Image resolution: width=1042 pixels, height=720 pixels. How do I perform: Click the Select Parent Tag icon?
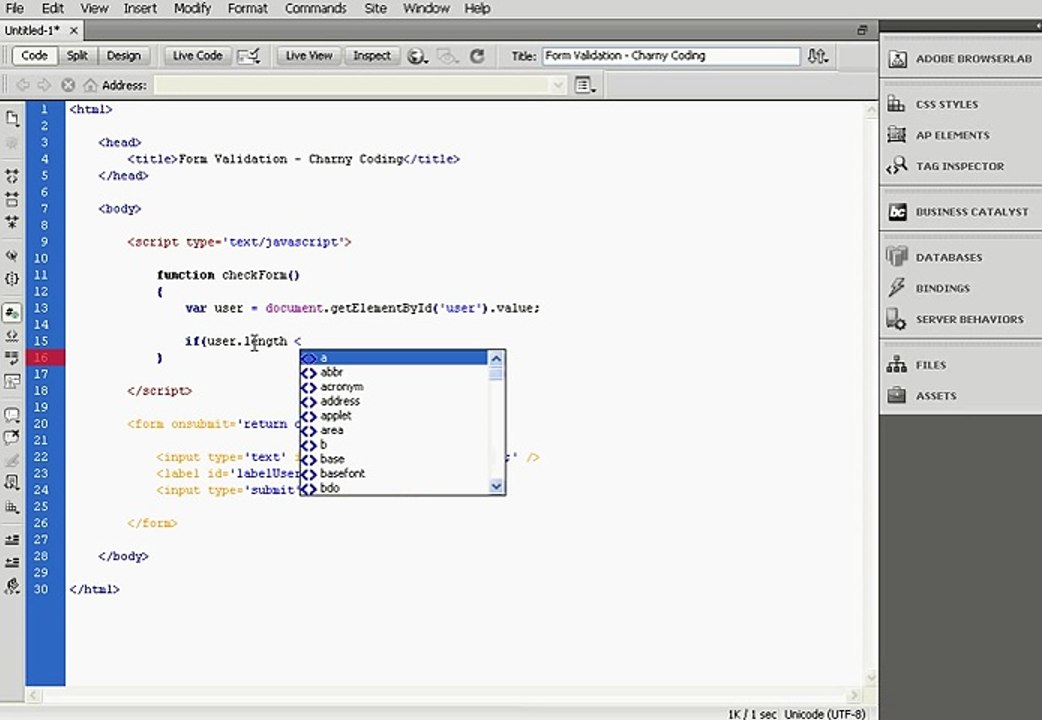click(12, 255)
